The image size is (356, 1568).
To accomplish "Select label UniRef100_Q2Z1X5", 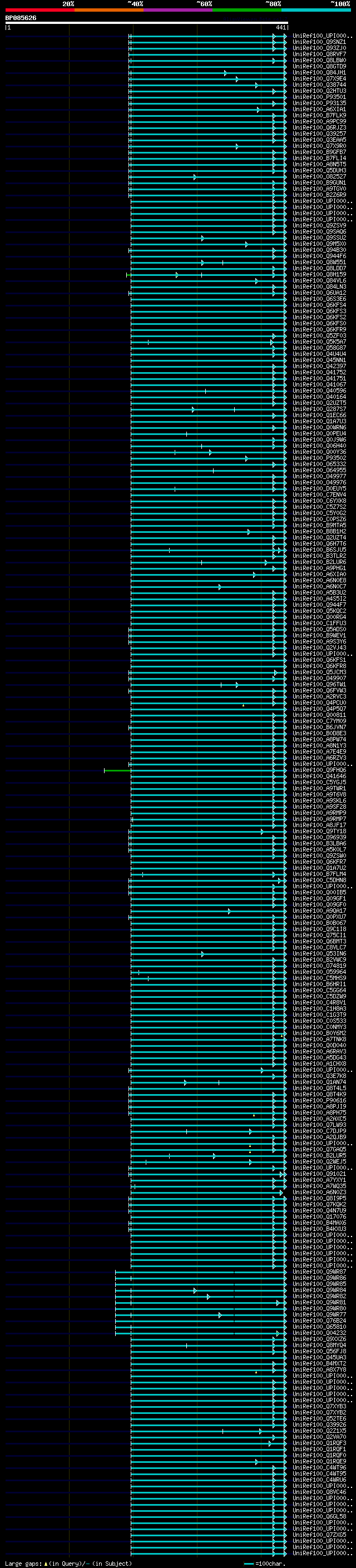I will point(319,1431).
